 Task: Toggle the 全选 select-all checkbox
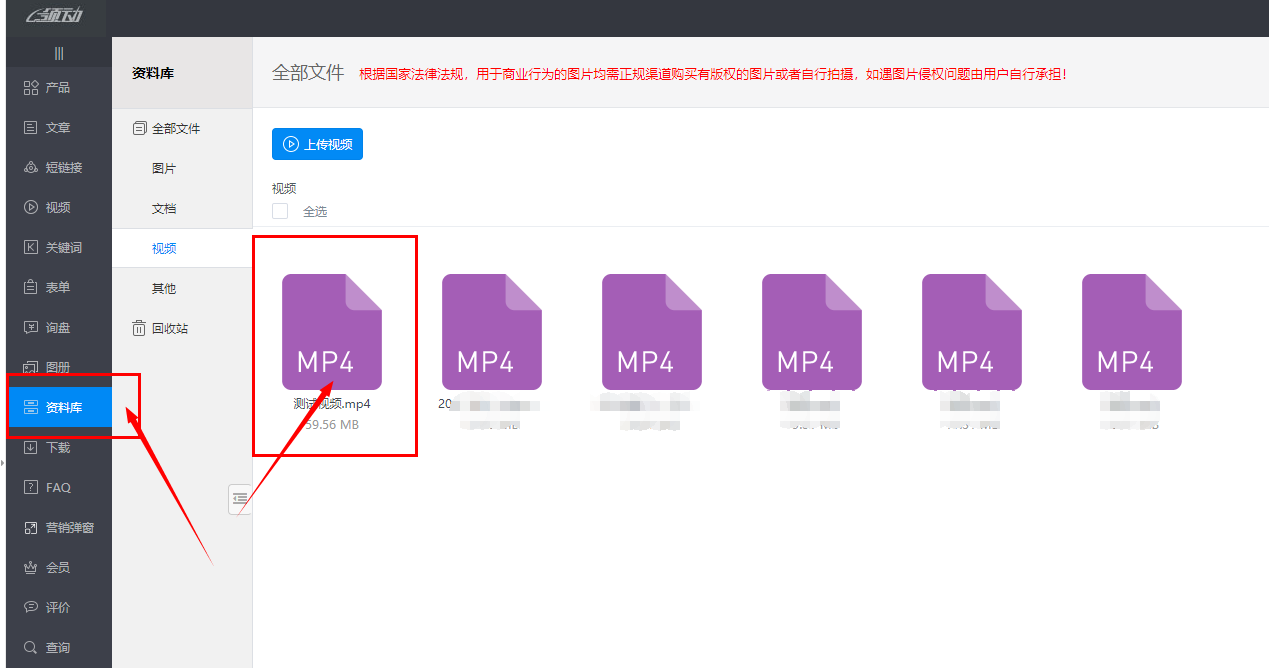280,211
